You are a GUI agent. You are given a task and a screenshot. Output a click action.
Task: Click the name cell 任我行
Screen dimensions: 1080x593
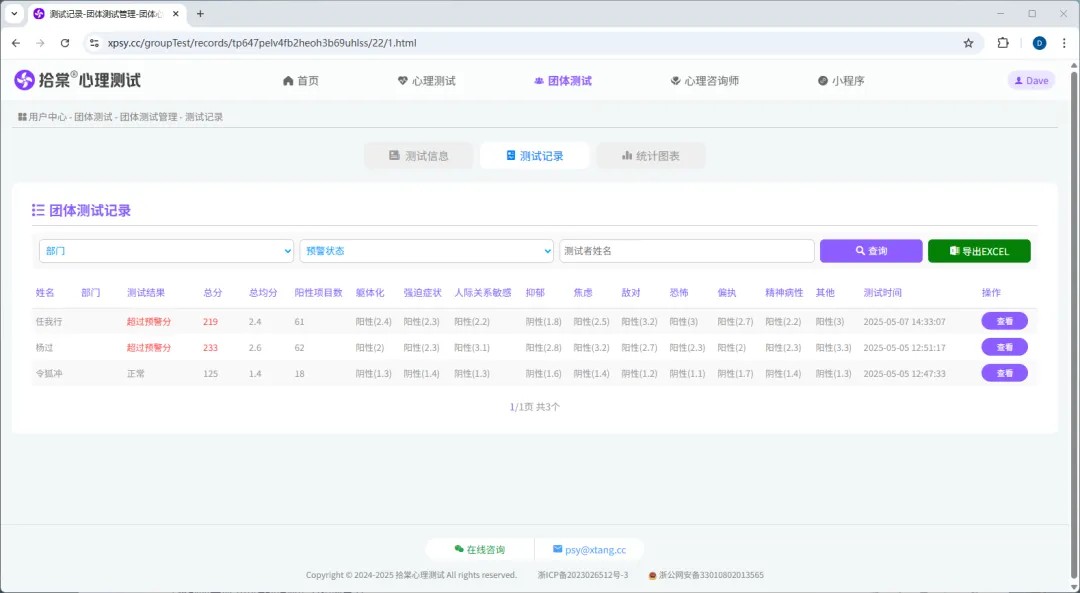pos(49,322)
